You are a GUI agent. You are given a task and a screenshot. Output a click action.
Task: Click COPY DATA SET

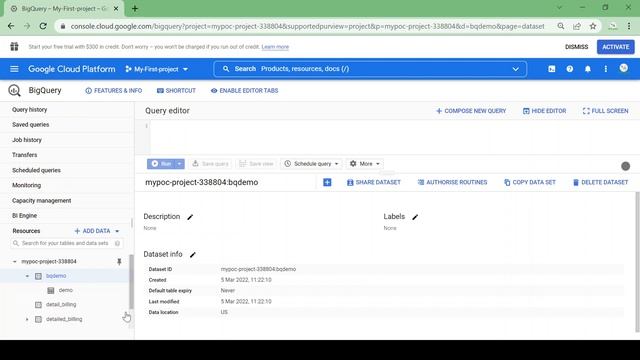pyautogui.click(x=530, y=182)
